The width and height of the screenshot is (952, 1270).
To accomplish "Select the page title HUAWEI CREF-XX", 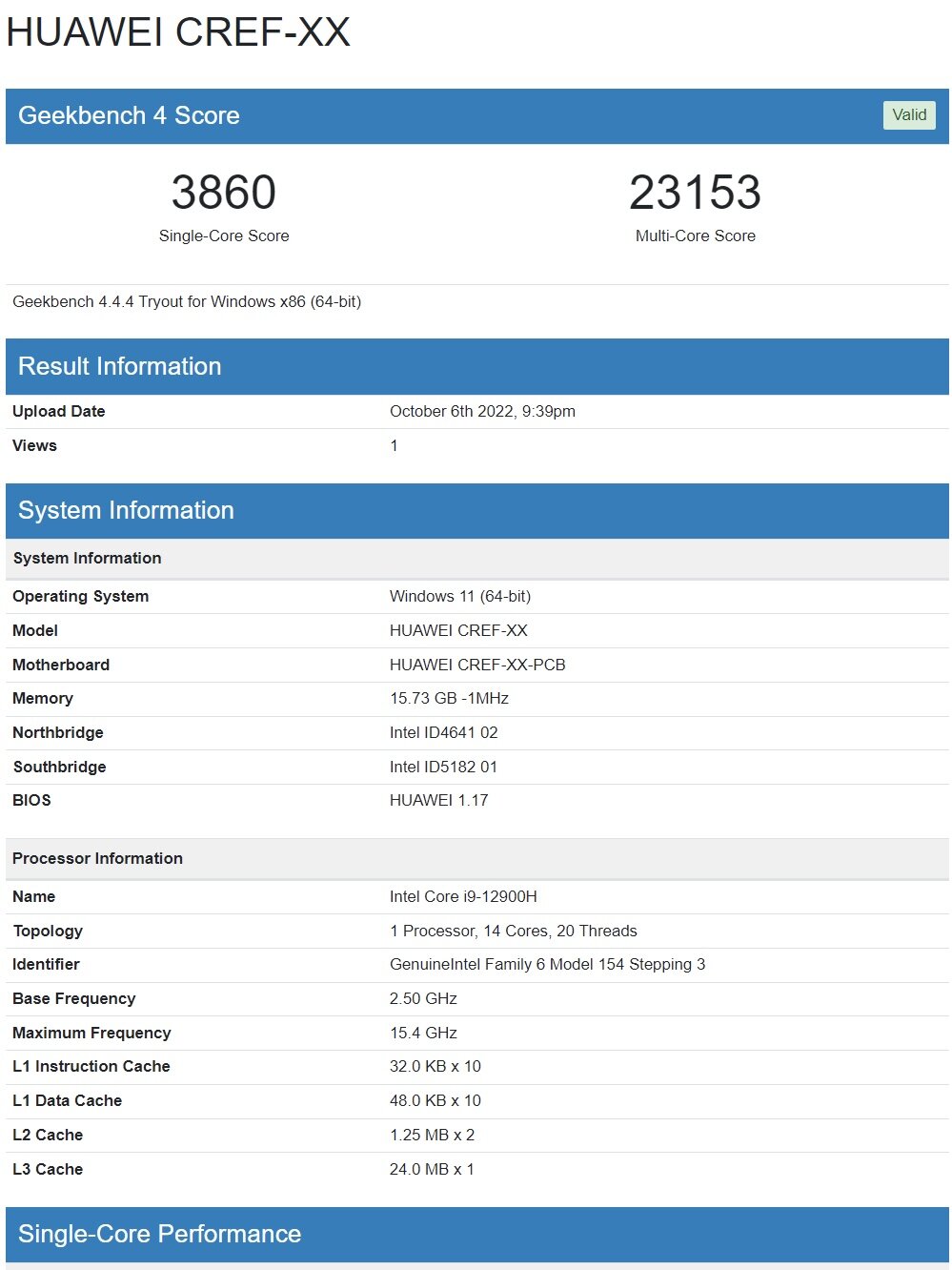I will [x=178, y=31].
